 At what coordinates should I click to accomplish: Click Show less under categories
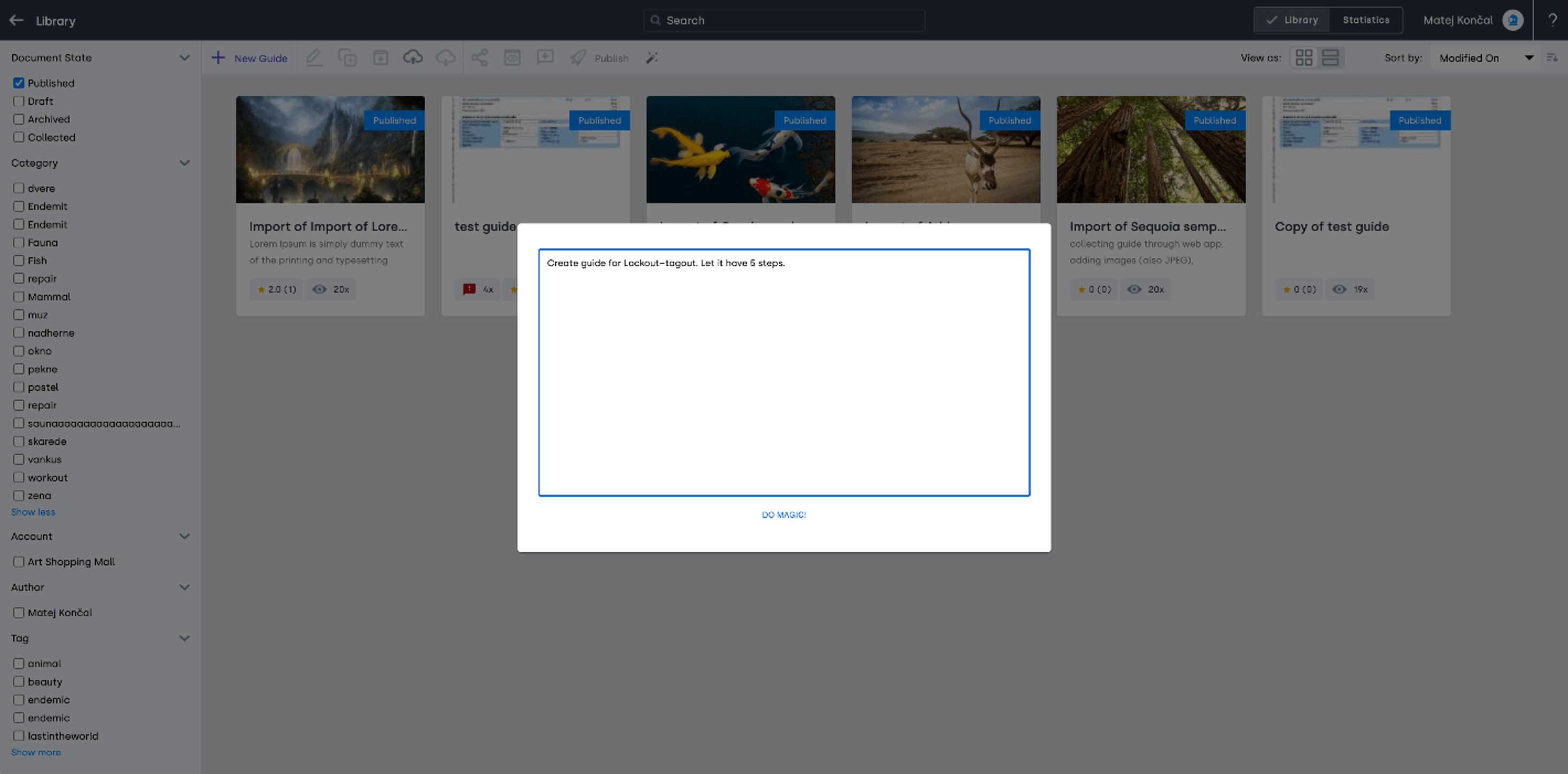33,512
